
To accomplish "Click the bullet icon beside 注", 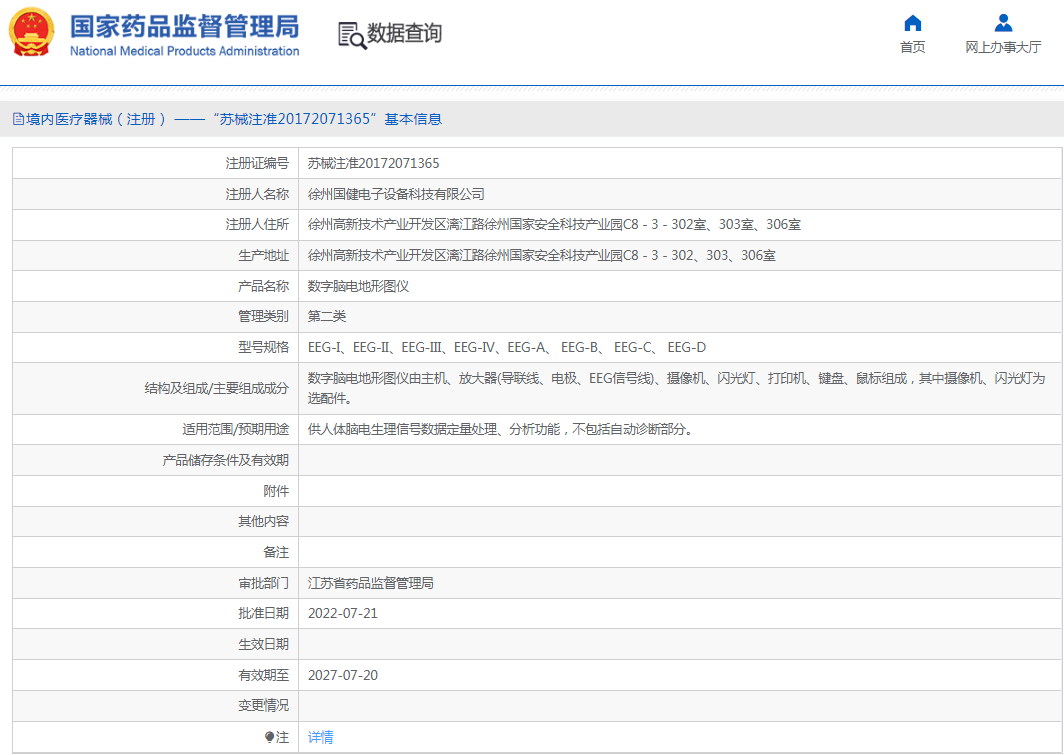I will 269,737.
